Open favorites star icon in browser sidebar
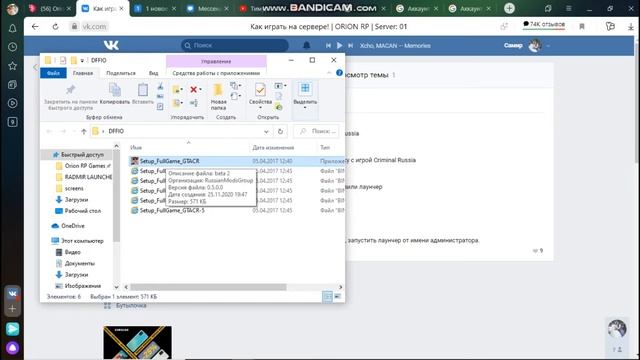Screen dimensions: 640x360 13,66
